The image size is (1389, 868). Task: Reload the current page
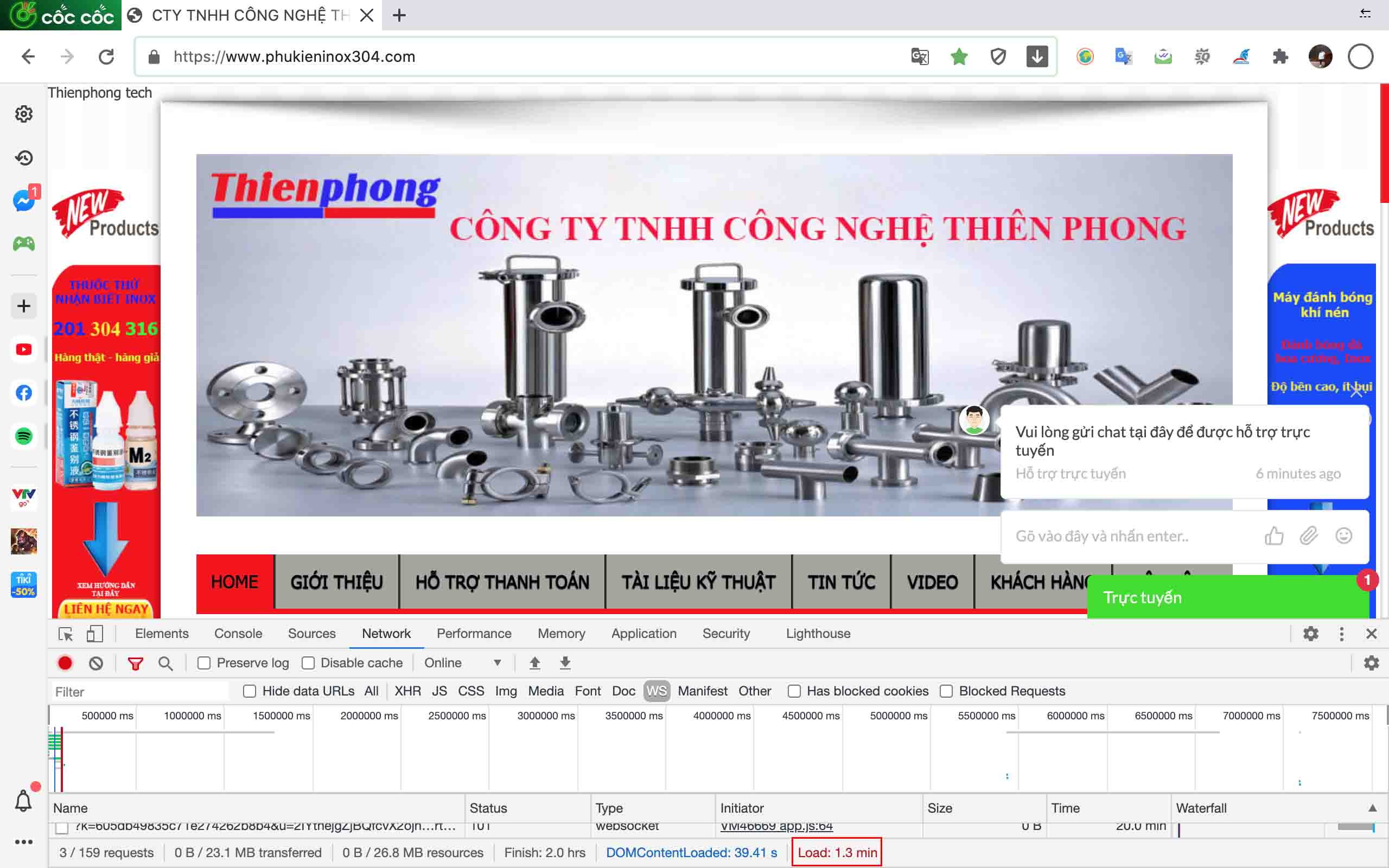click(106, 56)
